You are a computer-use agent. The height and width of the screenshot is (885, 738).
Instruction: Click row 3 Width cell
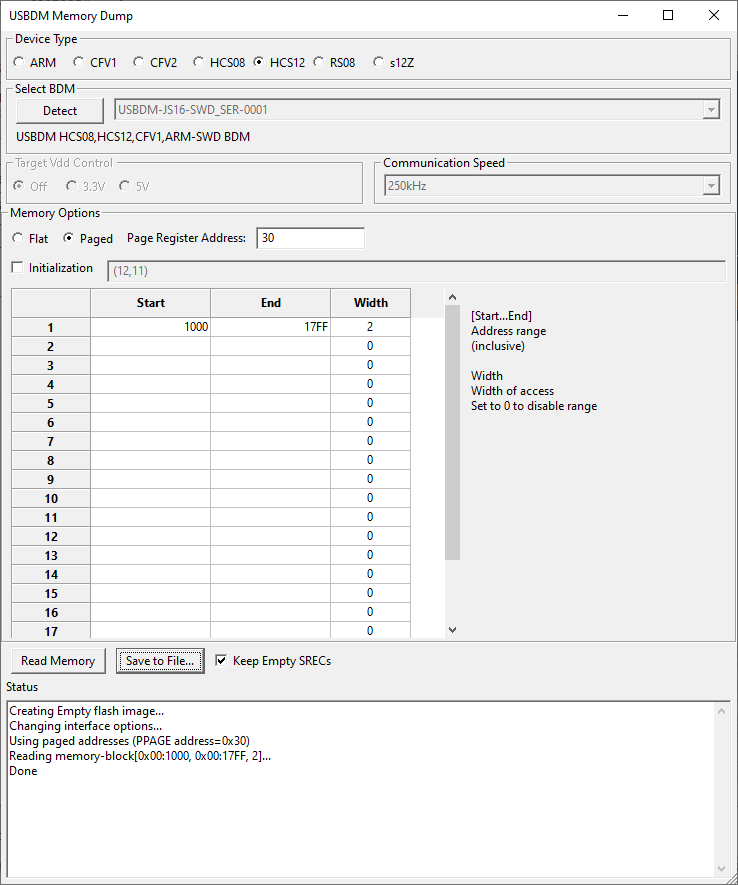[x=370, y=365]
